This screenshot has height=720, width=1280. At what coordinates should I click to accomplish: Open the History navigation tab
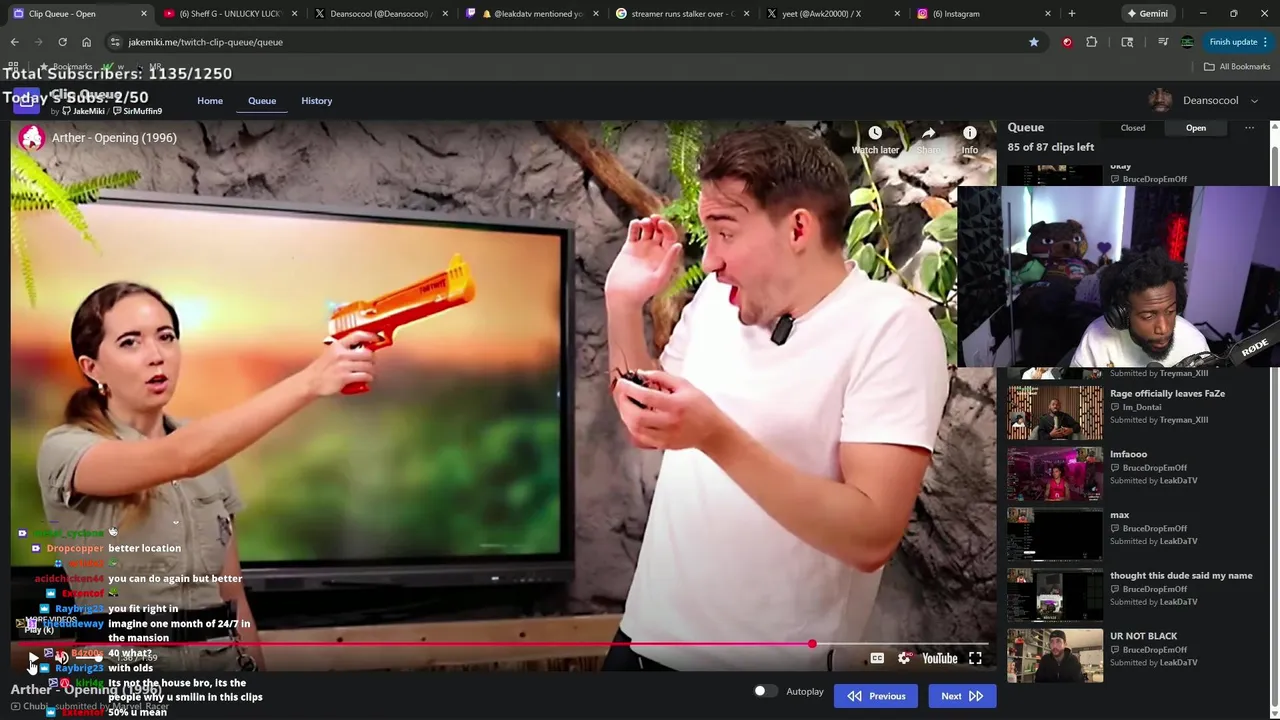(317, 101)
